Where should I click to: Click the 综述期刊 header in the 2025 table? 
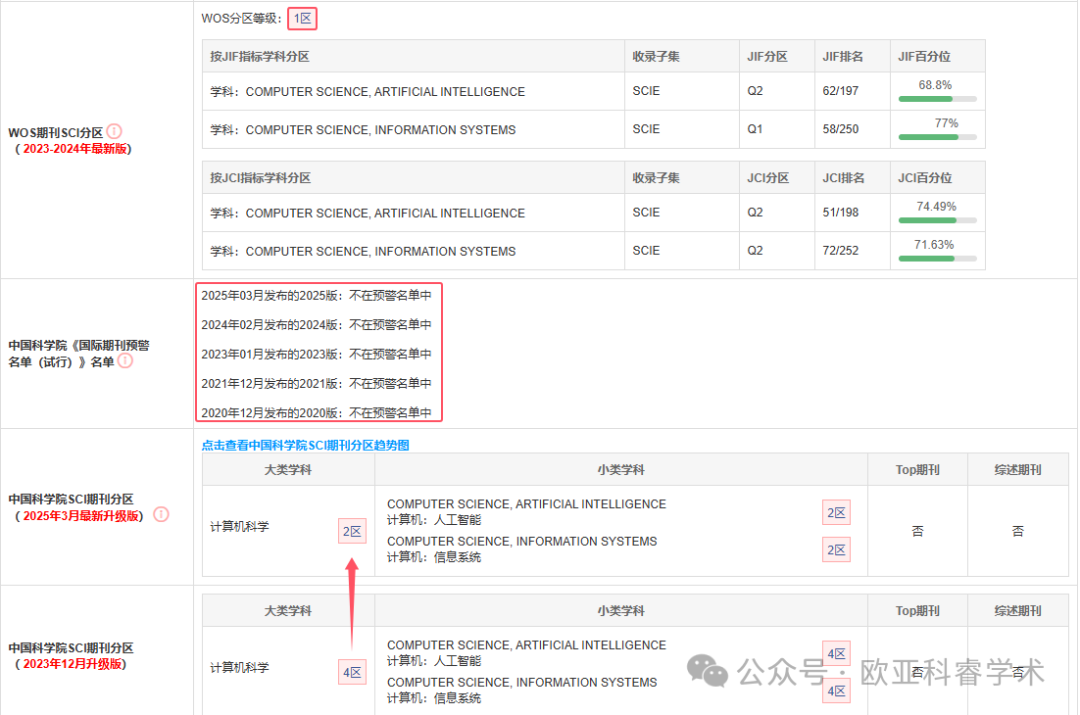tap(1017, 470)
